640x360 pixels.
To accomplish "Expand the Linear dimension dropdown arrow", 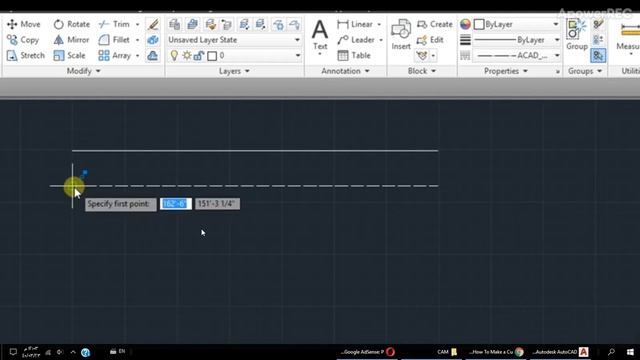I will click(379, 24).
